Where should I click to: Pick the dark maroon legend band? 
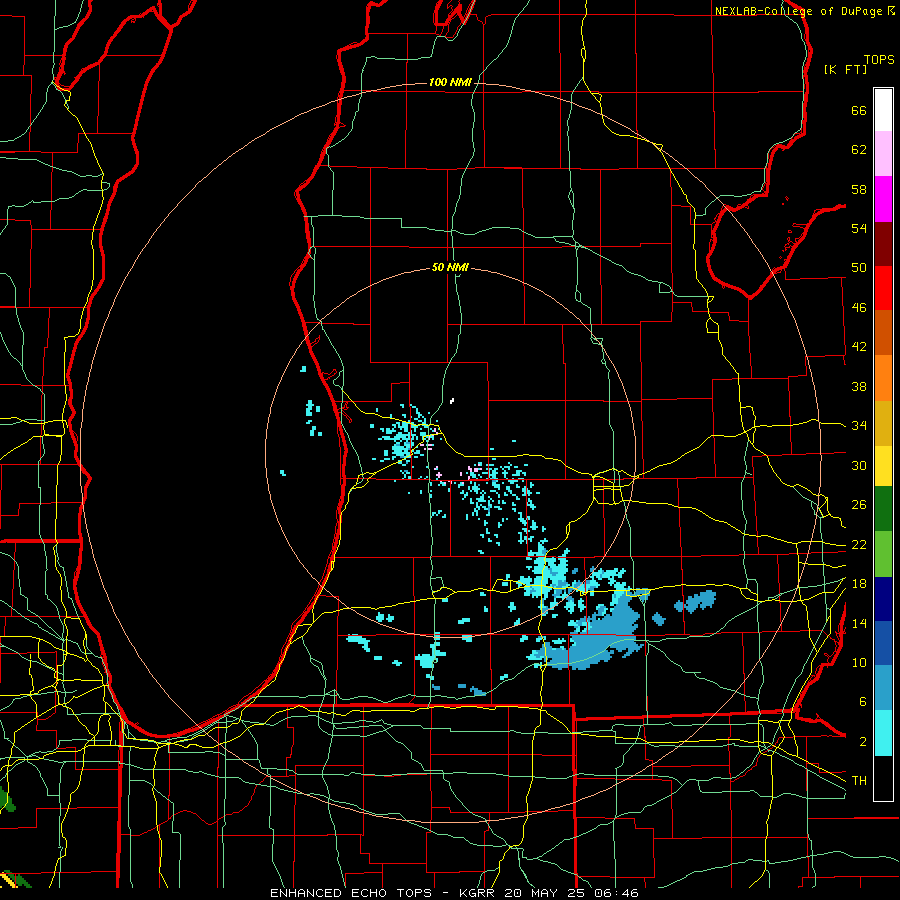point(883,243)
